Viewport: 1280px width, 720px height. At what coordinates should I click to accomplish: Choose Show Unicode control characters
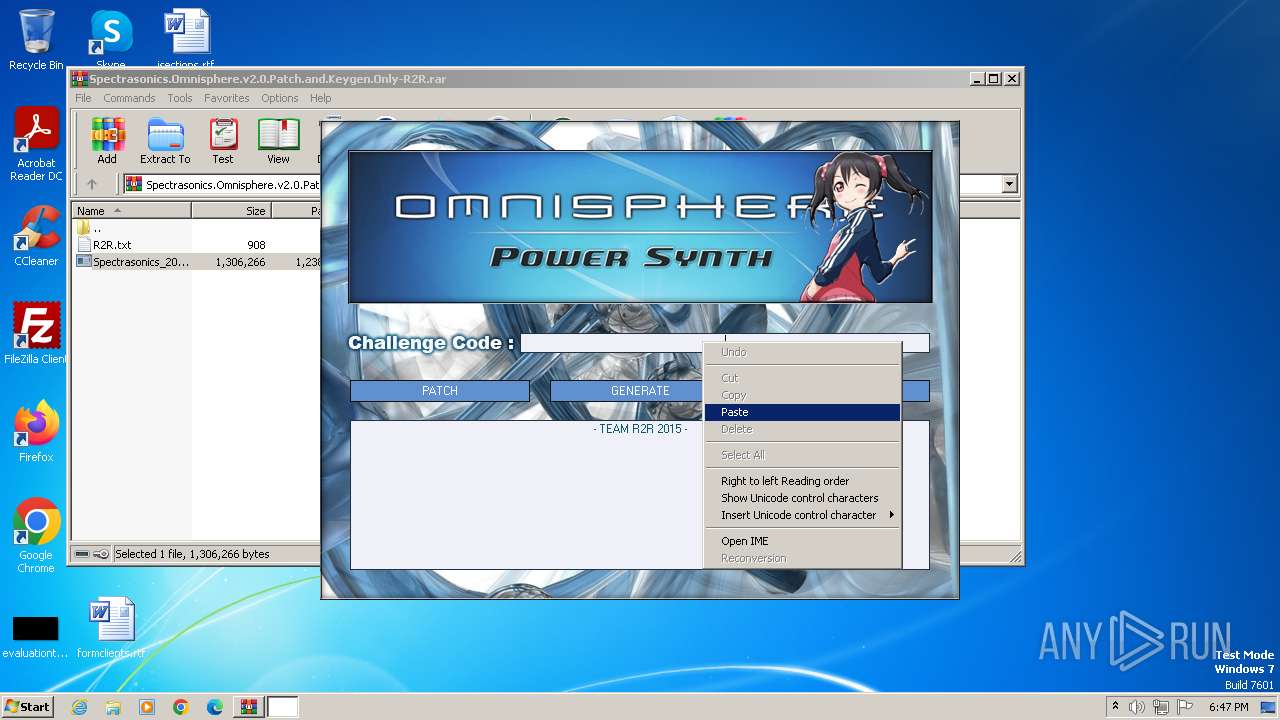[x=802, y=498]
